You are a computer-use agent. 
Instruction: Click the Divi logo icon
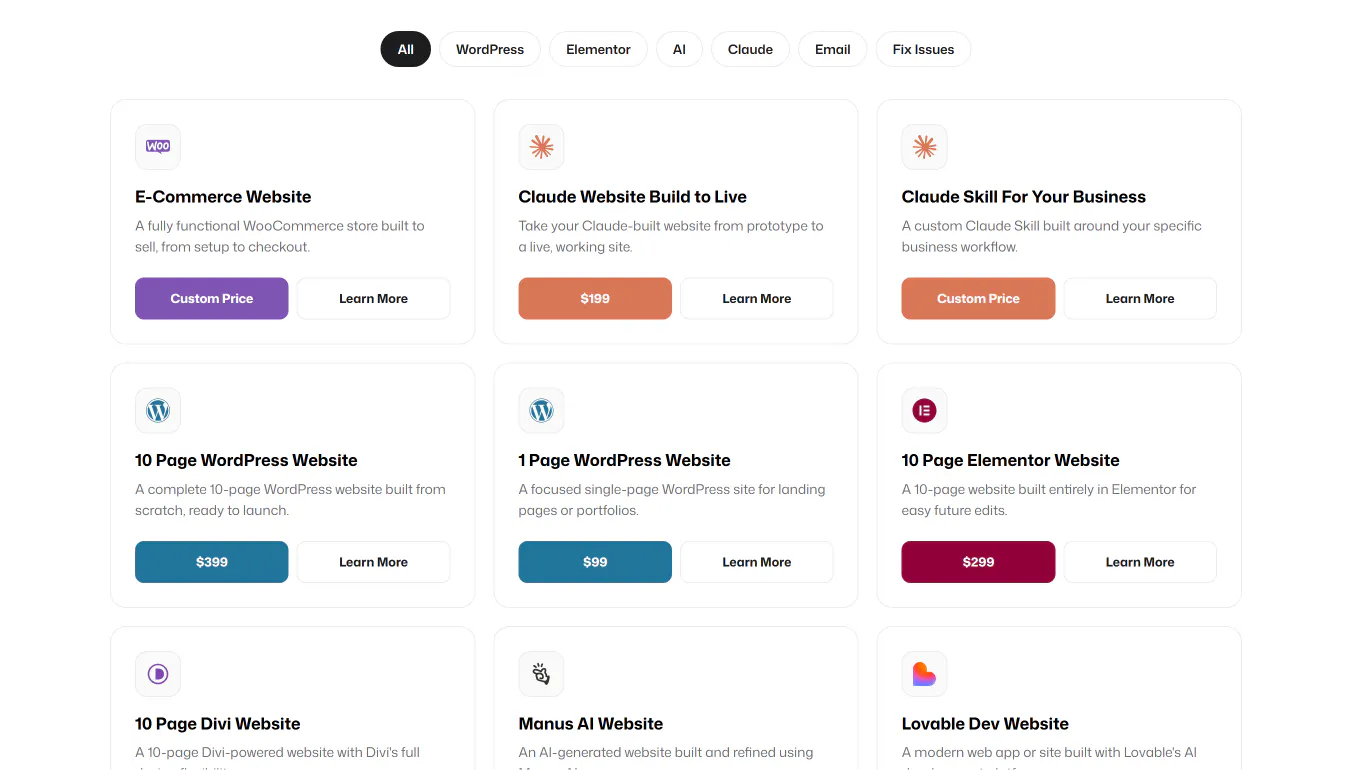(x=158, y=674)
